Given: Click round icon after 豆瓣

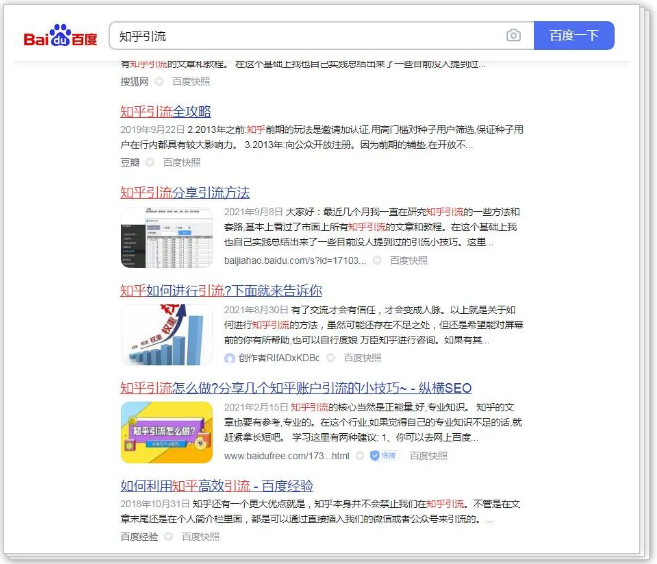Looking at the screenshot, I should (x=150, y=162).
